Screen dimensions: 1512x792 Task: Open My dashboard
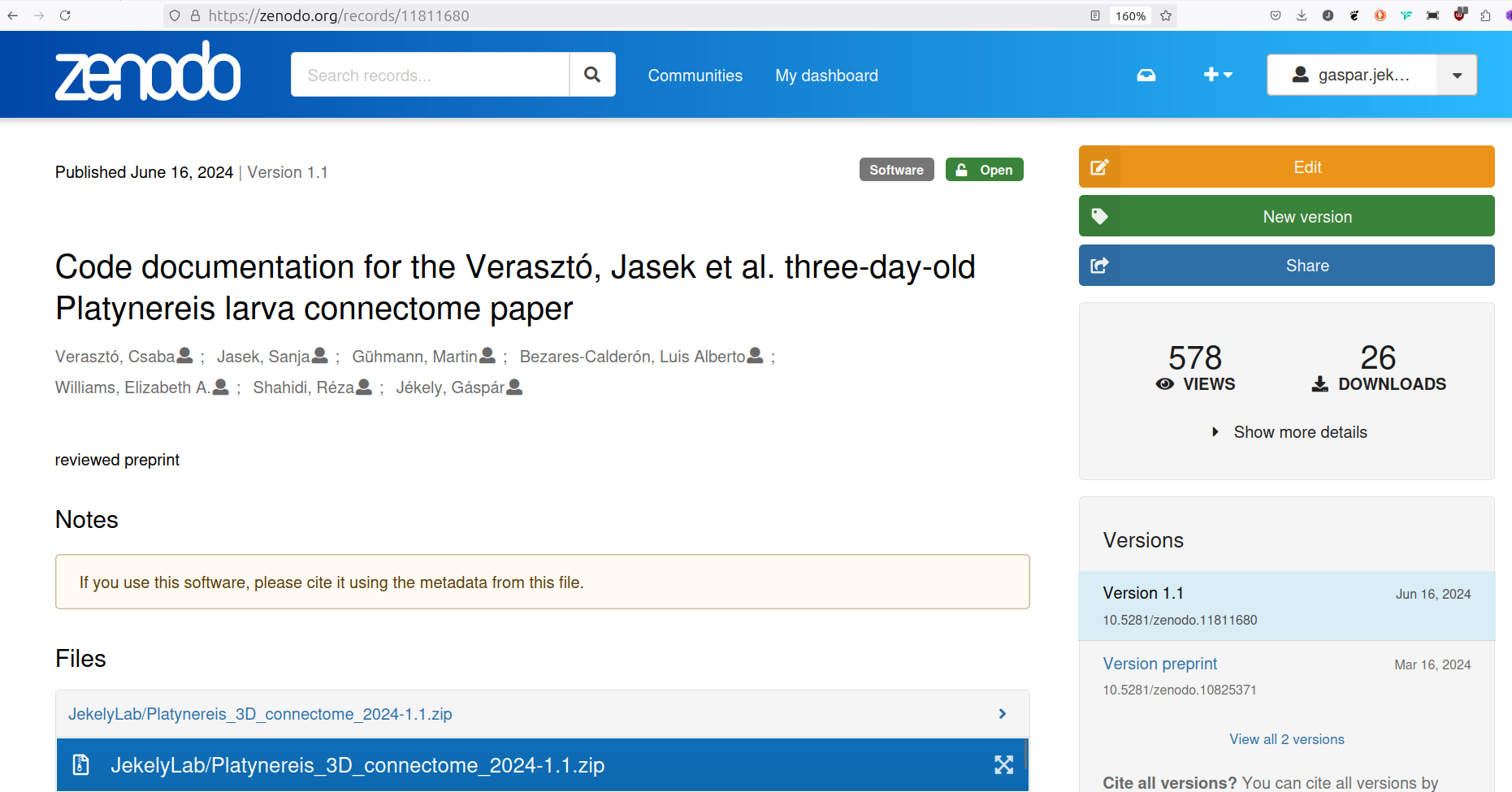[826, 76]
